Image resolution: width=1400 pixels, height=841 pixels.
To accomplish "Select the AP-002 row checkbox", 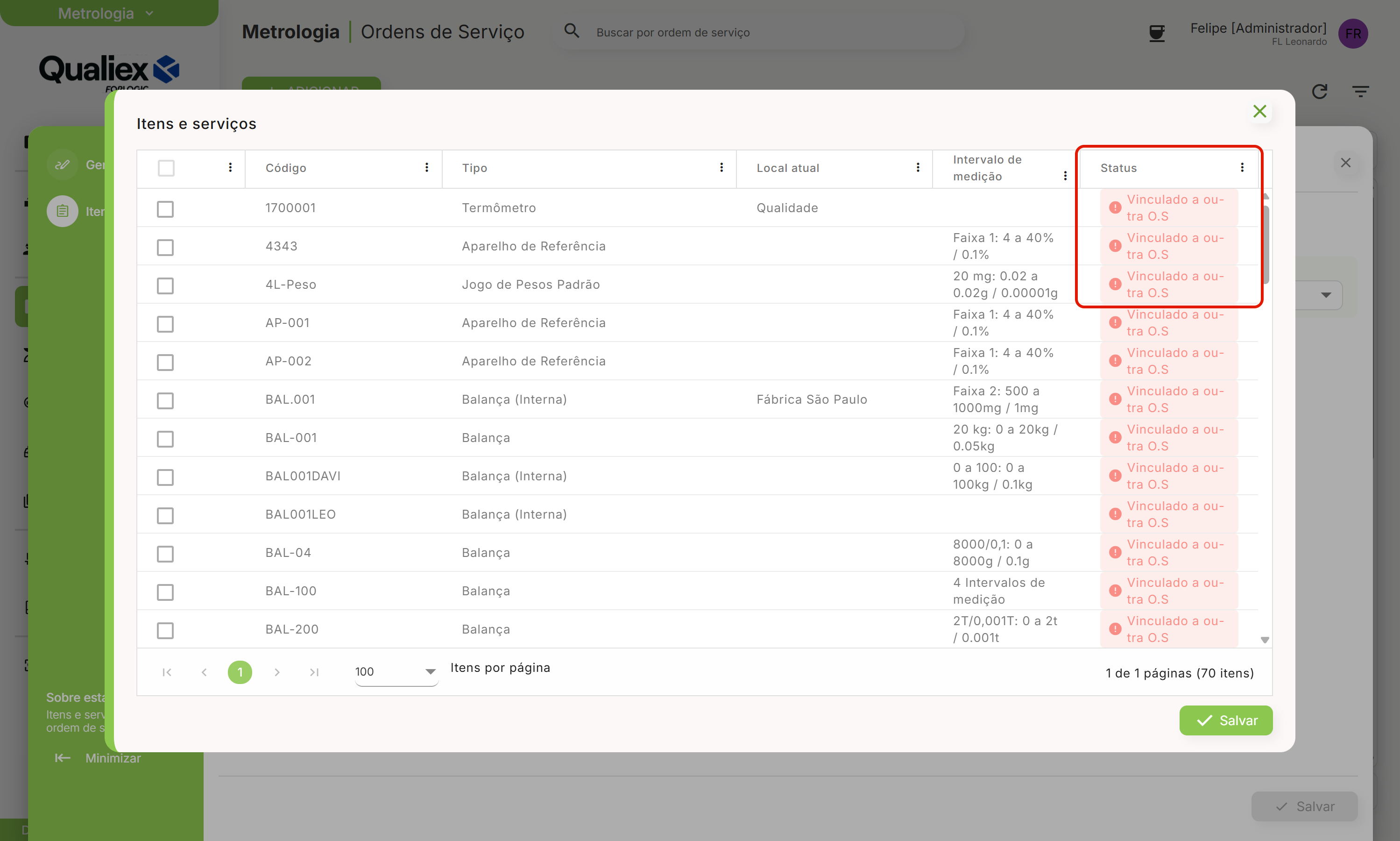I will pos(165,362).
